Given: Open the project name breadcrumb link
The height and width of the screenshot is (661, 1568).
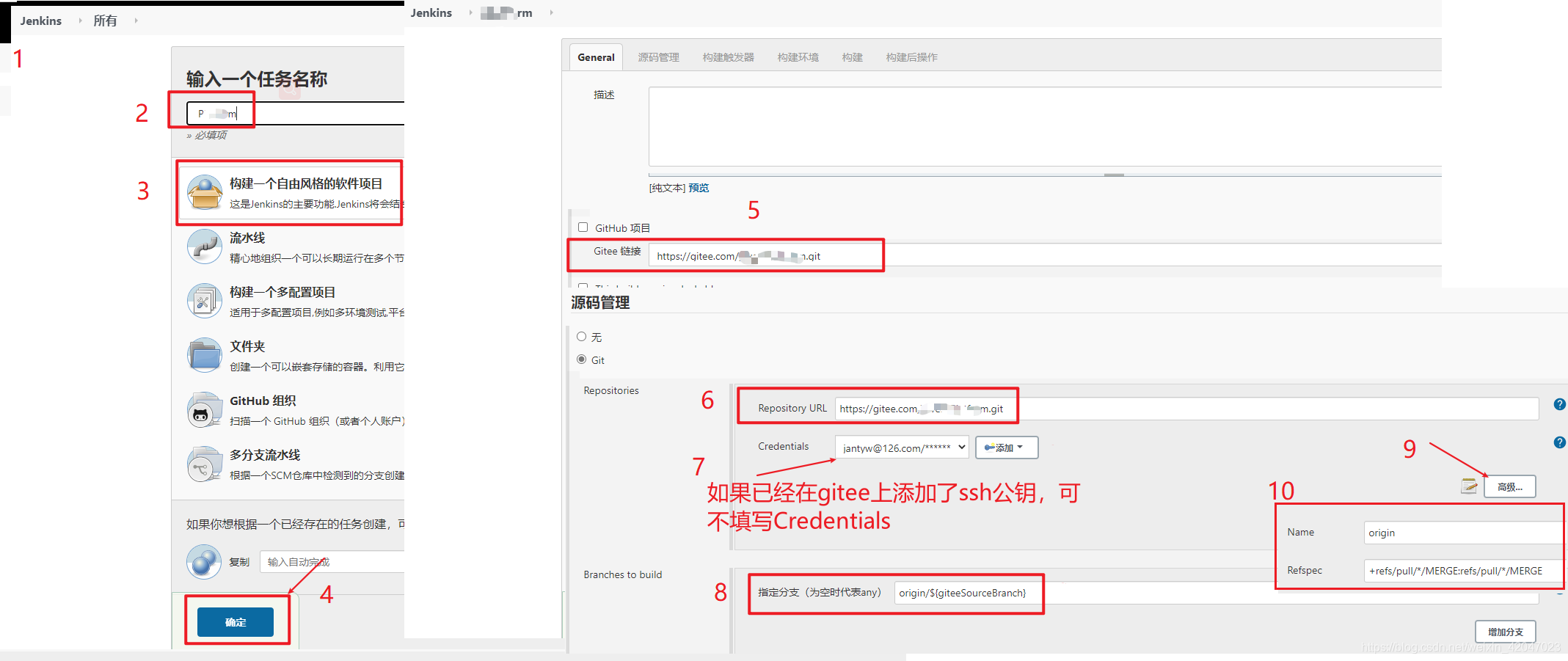Looking at the screenshot, I should point(506,12).
